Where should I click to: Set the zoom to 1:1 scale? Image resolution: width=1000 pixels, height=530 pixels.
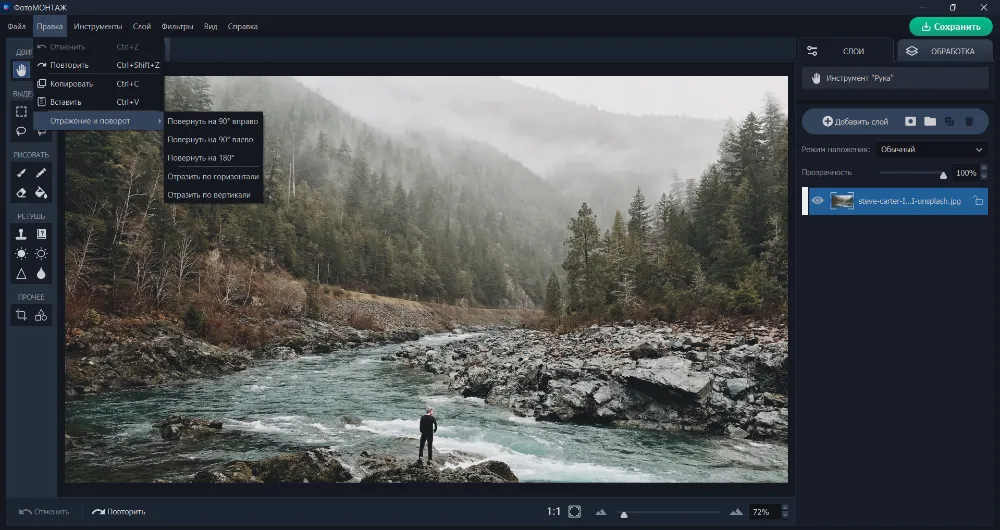tap(553, 512)
